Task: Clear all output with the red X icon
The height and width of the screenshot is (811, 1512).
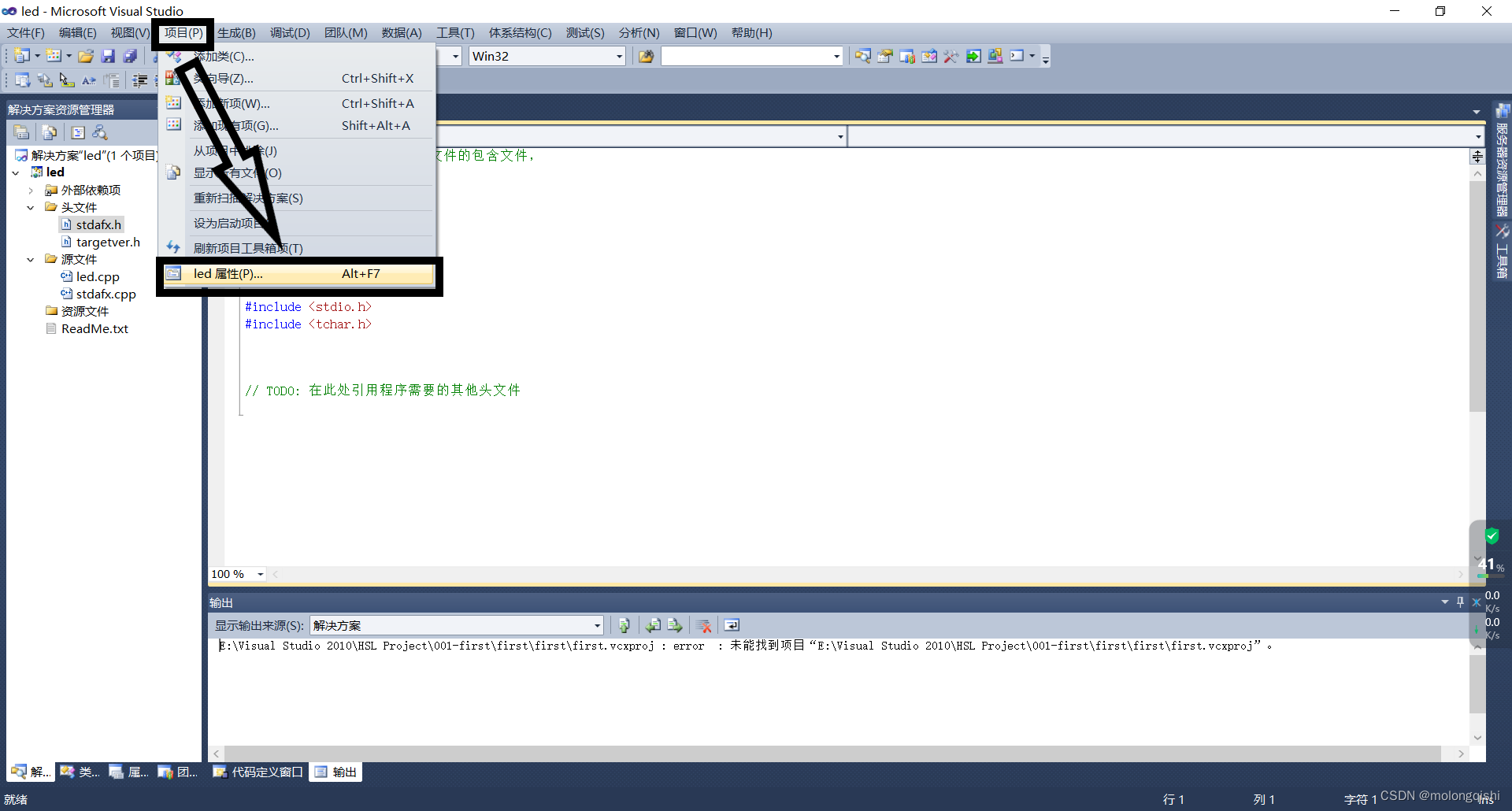Action: pyautogui.click(x=704, y=625)
